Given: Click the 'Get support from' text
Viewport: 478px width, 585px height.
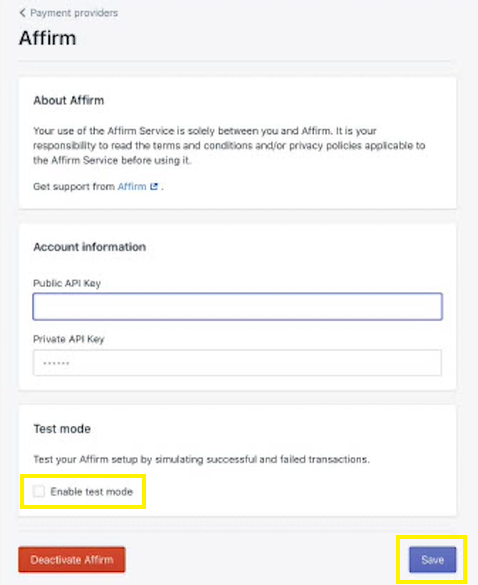Looking at the screenshot, I should click(x=74, y=186).
